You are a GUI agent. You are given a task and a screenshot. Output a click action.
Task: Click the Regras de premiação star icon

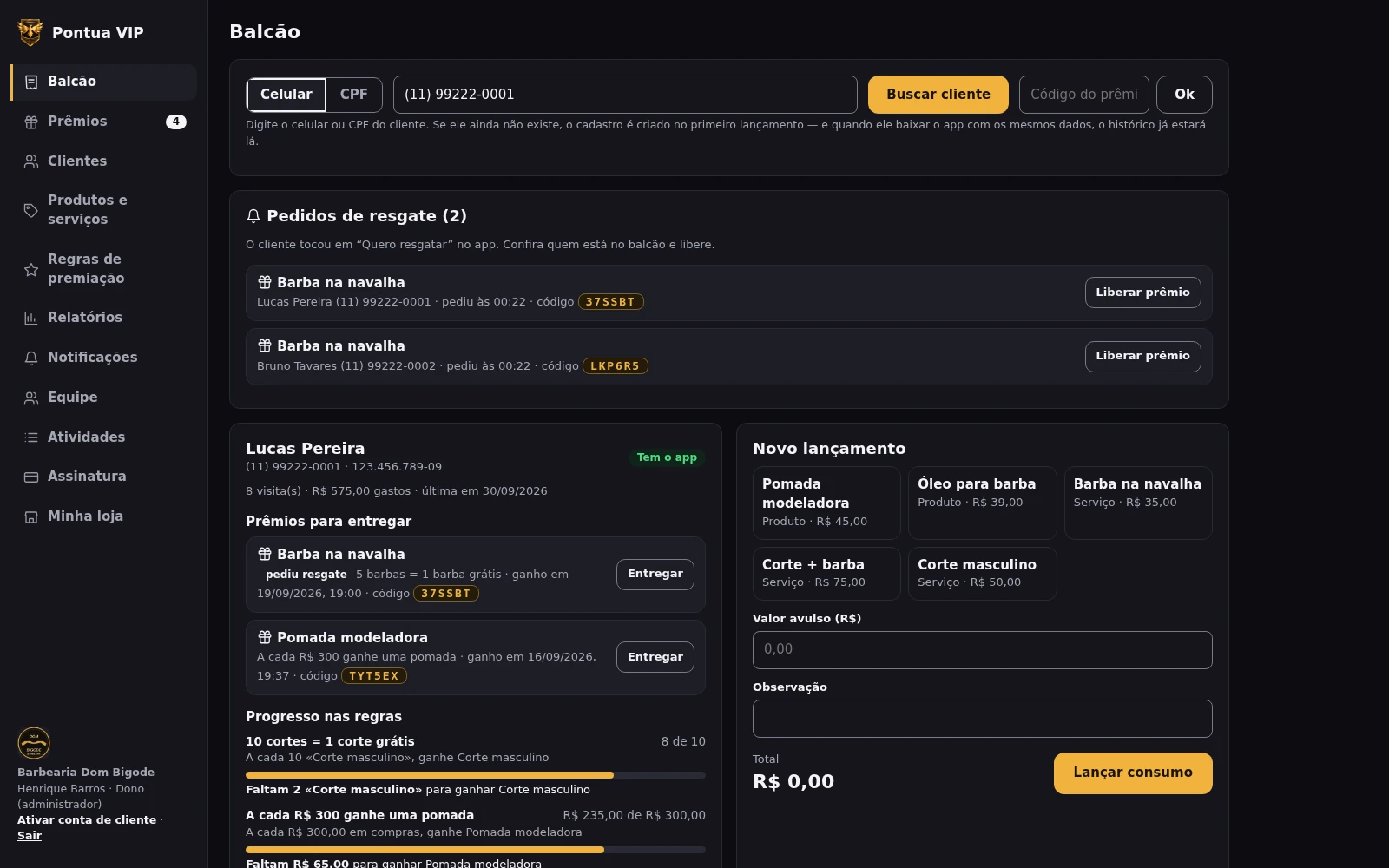31,269
